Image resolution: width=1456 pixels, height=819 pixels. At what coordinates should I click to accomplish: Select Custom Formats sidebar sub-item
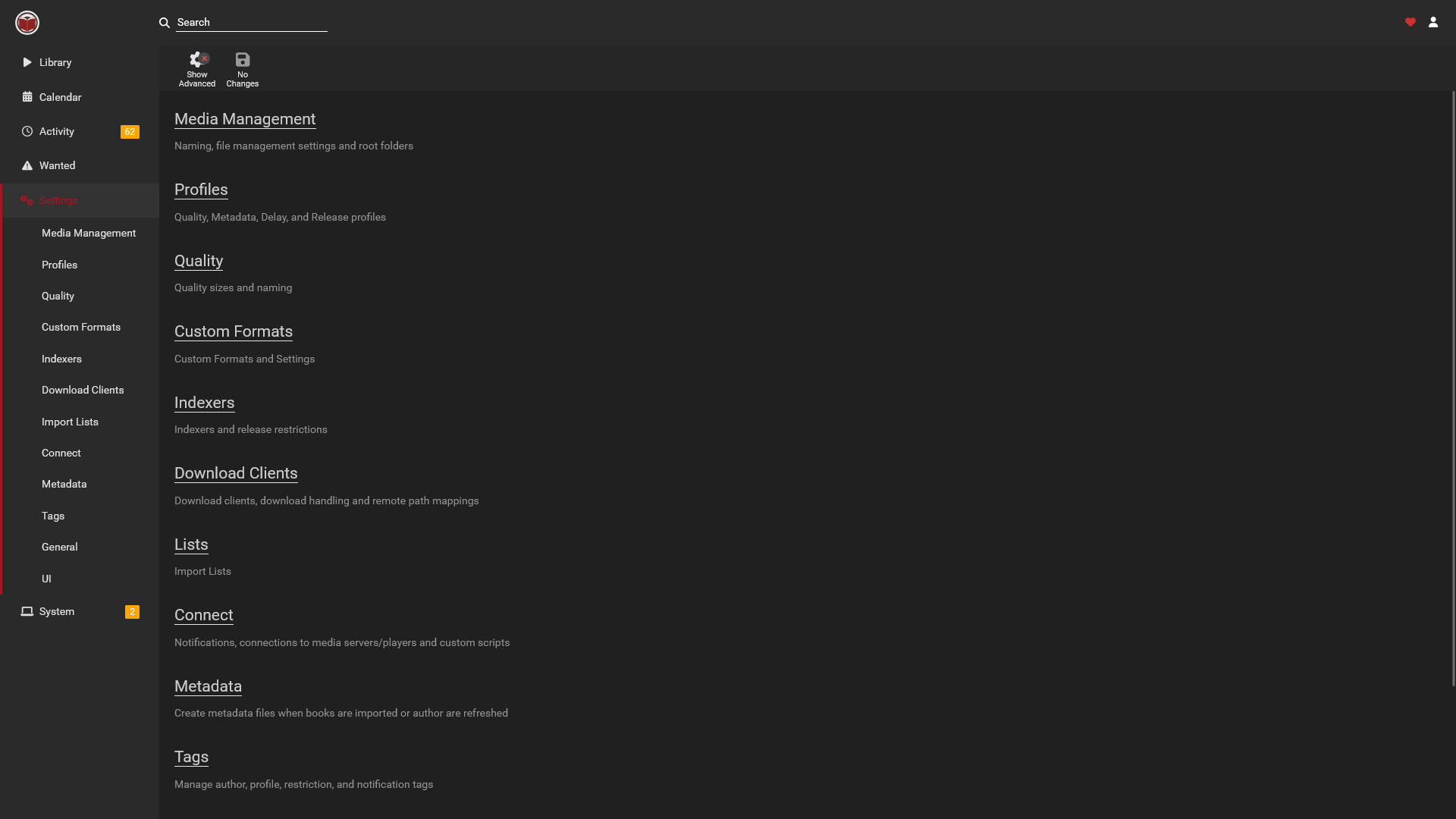click(x=81, y=327)
